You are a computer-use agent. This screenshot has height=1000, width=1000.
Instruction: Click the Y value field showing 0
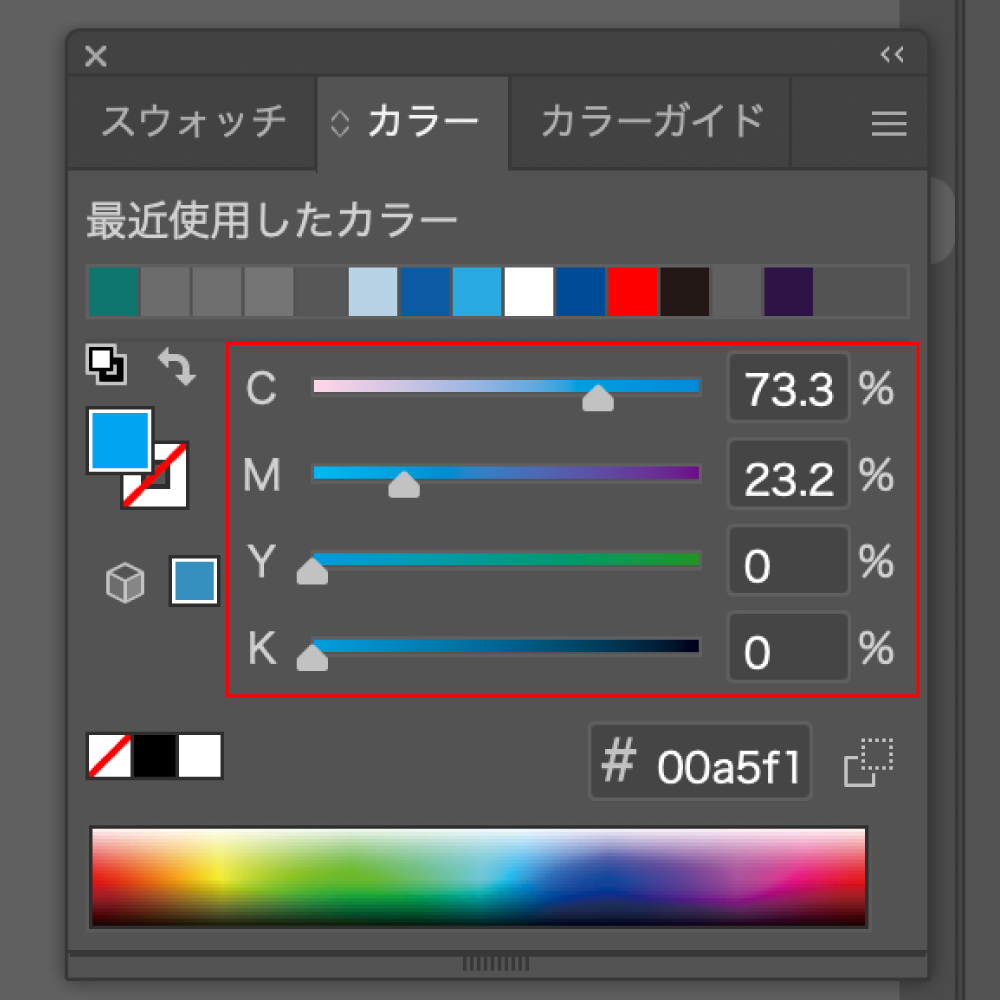tap(788, 561)
